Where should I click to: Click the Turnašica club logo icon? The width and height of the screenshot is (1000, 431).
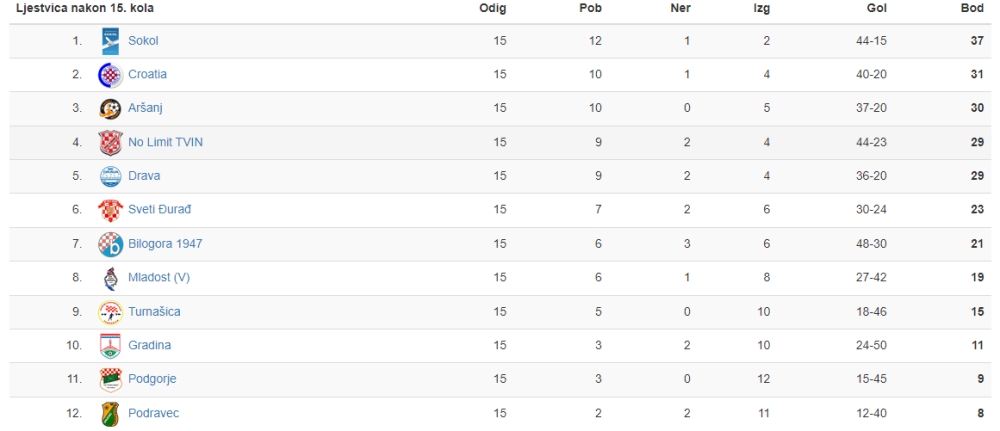click(110, 312)
